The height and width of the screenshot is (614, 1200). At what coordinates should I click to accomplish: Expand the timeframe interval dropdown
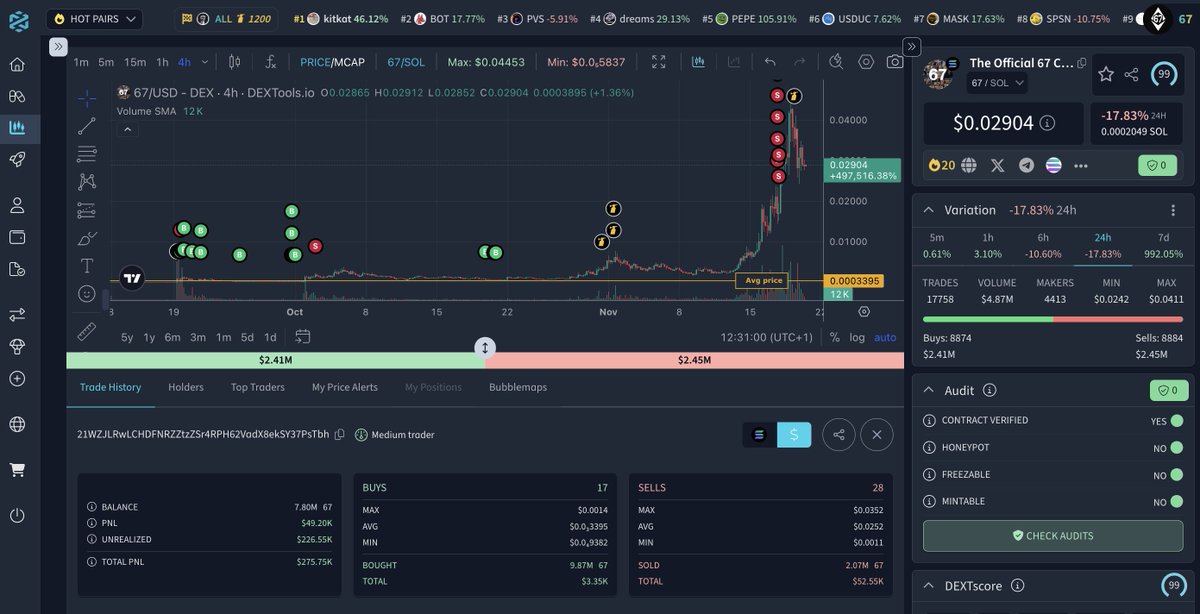click(204, 62)
